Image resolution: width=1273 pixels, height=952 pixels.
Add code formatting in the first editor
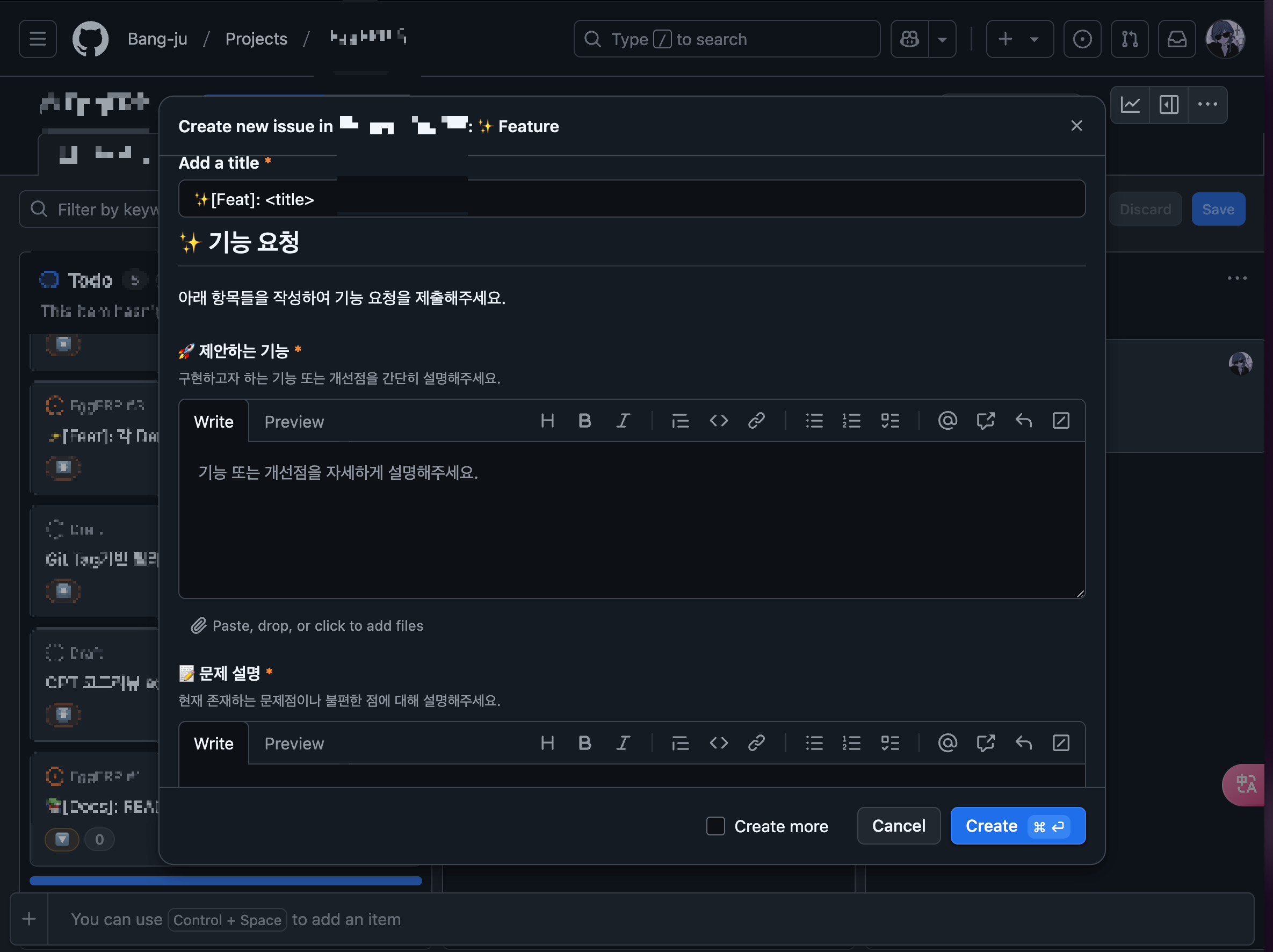coord(718,421)
